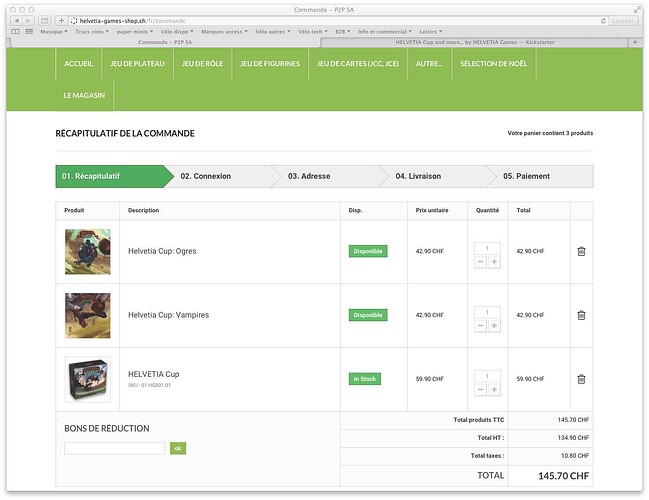649x500 pixels.
Task: Go to step 05. Paiement
Action: click(542, 176)
